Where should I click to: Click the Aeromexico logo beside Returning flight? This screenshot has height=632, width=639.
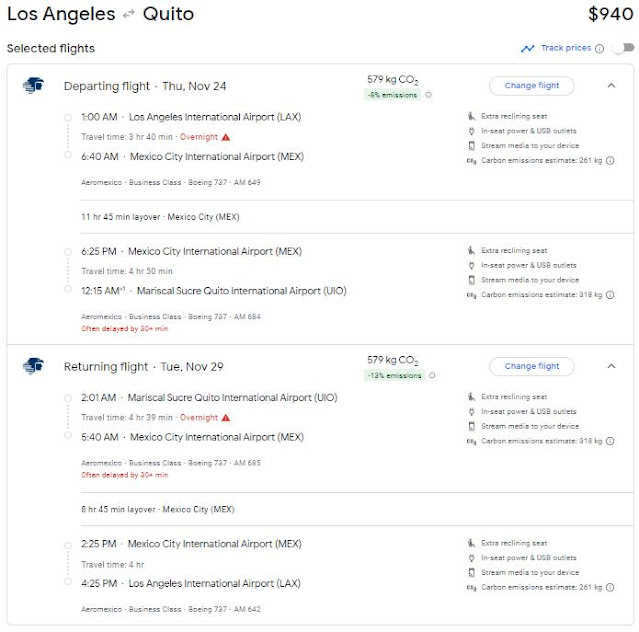[33, 366]
